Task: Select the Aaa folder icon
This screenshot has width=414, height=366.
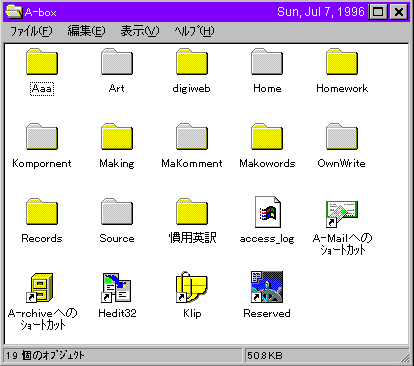Action: 42,62
